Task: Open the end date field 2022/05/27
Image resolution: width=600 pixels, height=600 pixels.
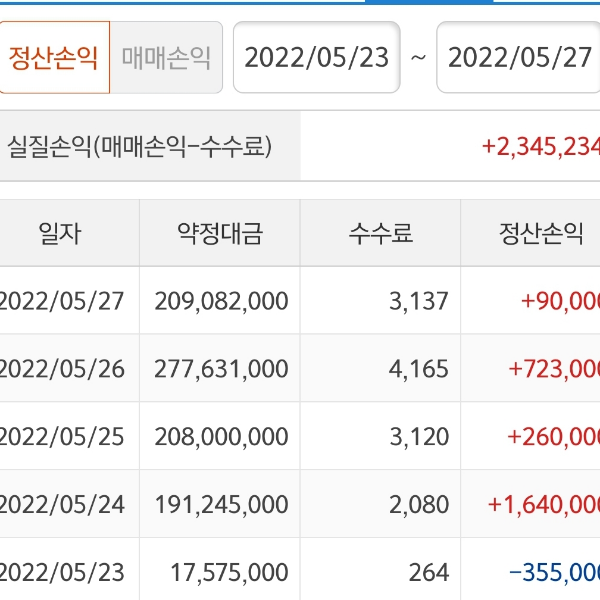Action: pos(519,57)
